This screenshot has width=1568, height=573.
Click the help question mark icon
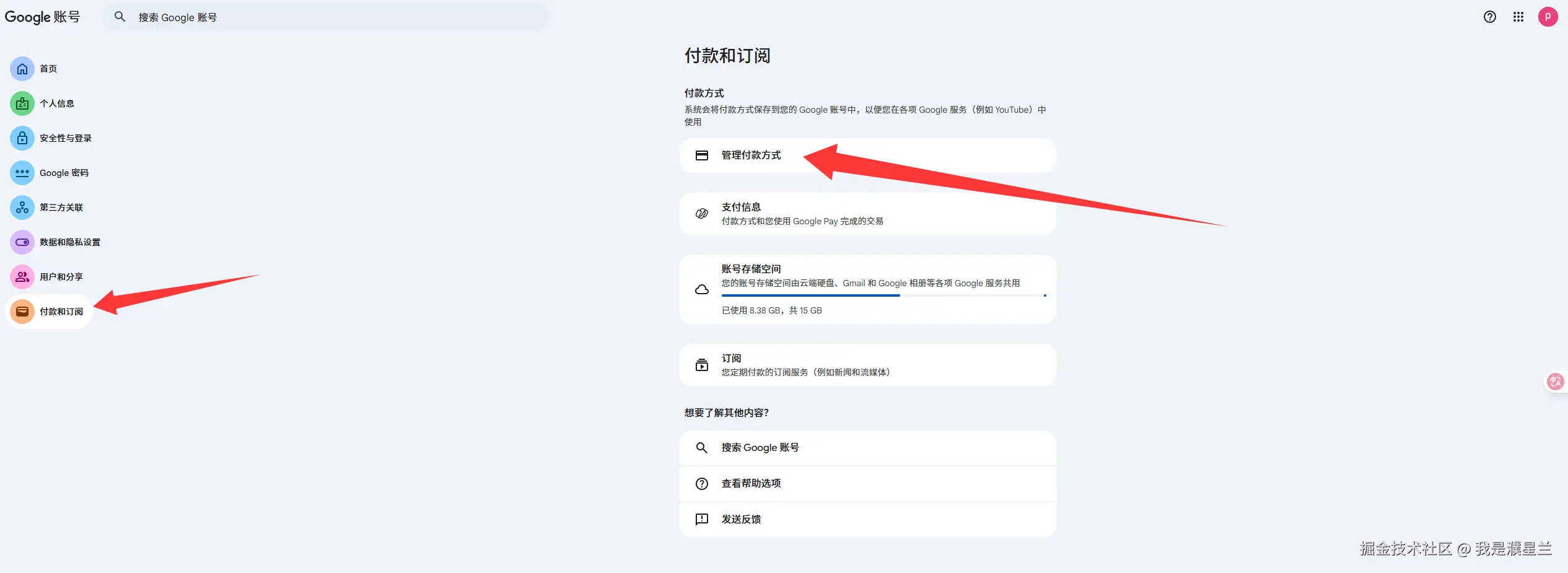(1489, 17)
